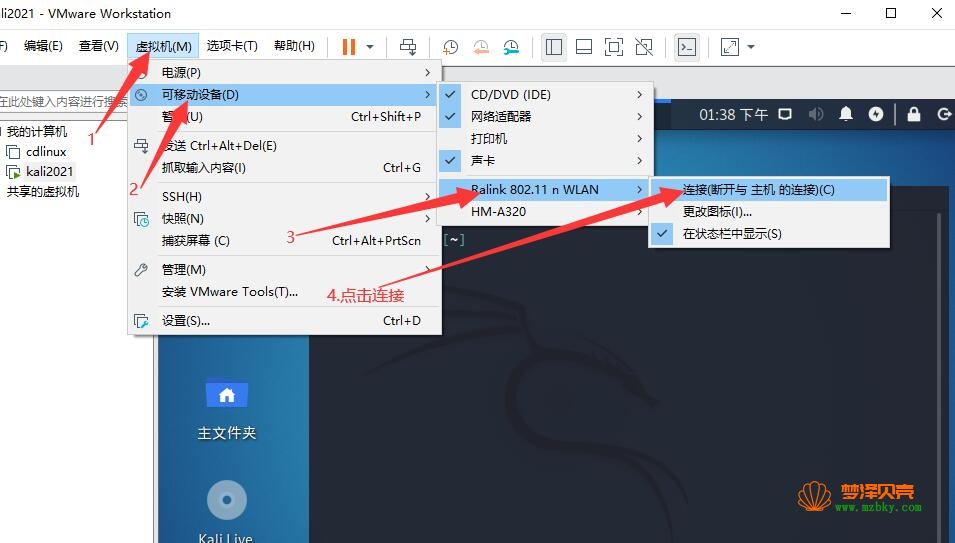
Task: Click the pause virtual machine toolbar icon
Action: coord(348,47)
